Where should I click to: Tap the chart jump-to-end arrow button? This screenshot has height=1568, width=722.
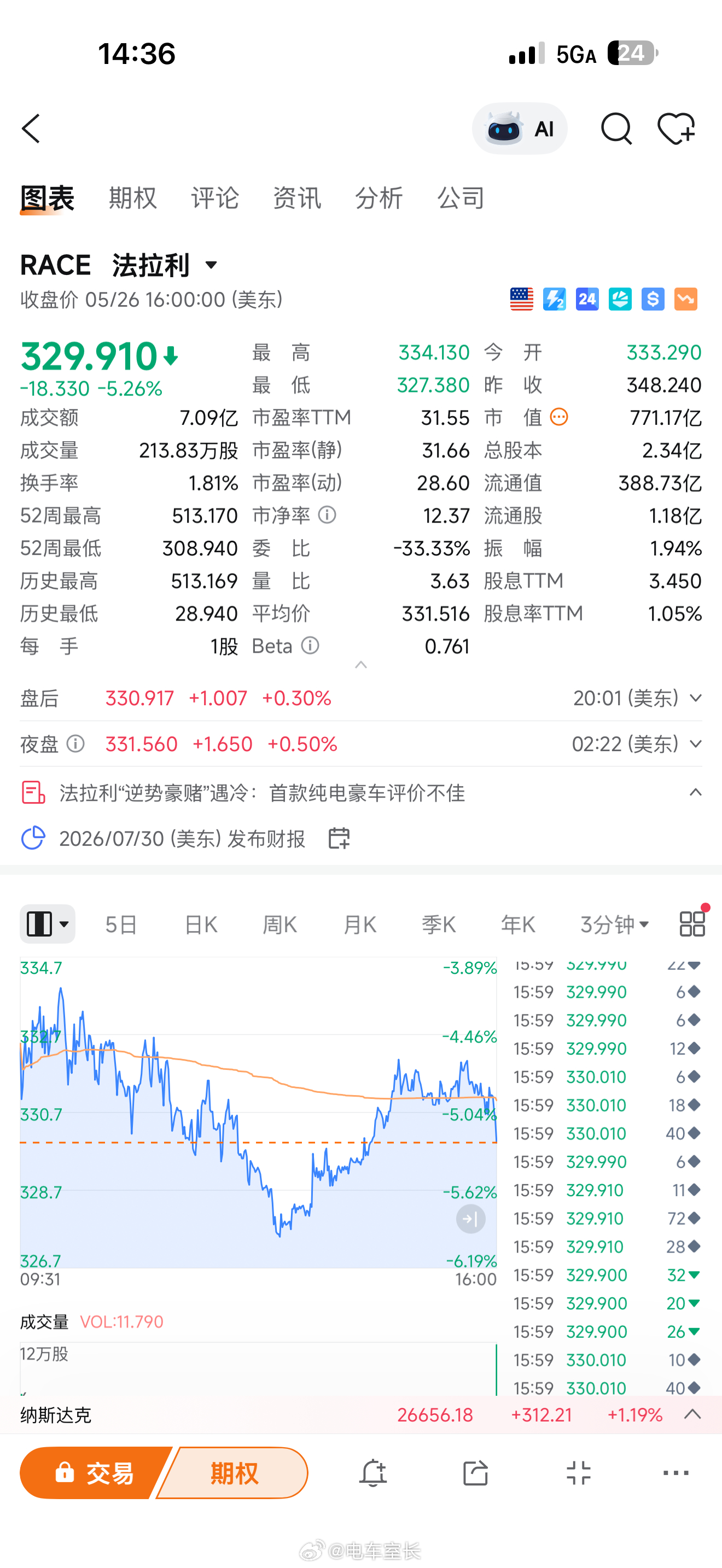470,1219
